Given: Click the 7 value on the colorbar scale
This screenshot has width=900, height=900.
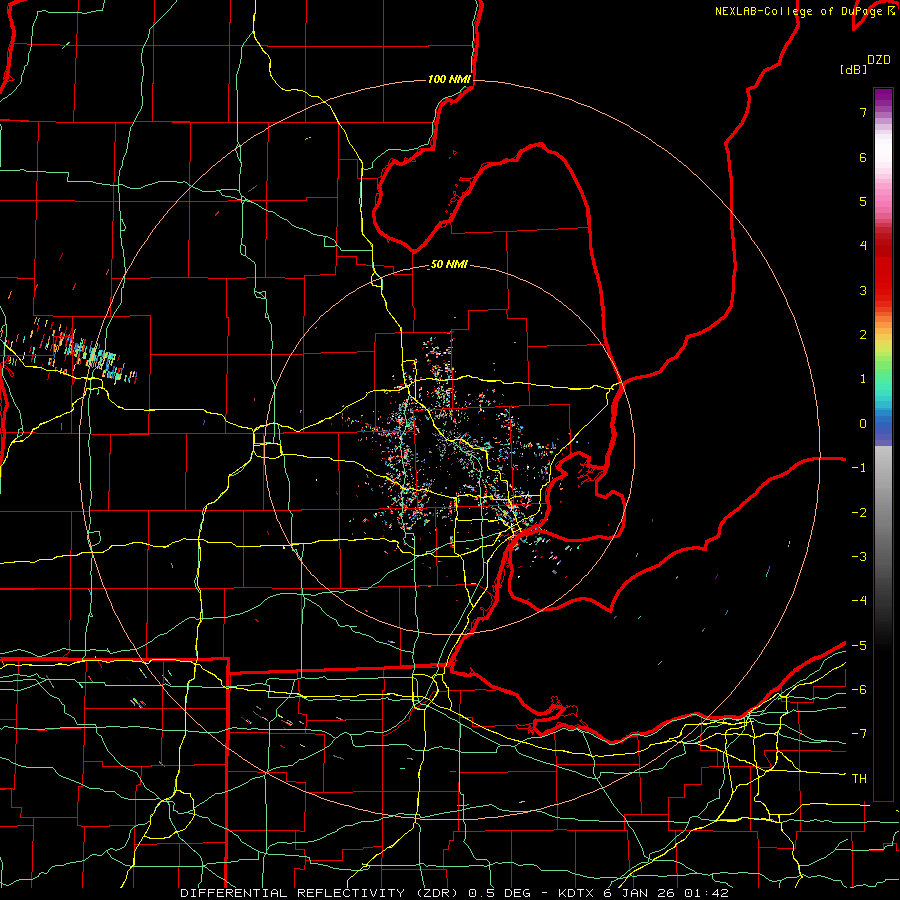Looking at the screenshot, I should coord(863,112).
